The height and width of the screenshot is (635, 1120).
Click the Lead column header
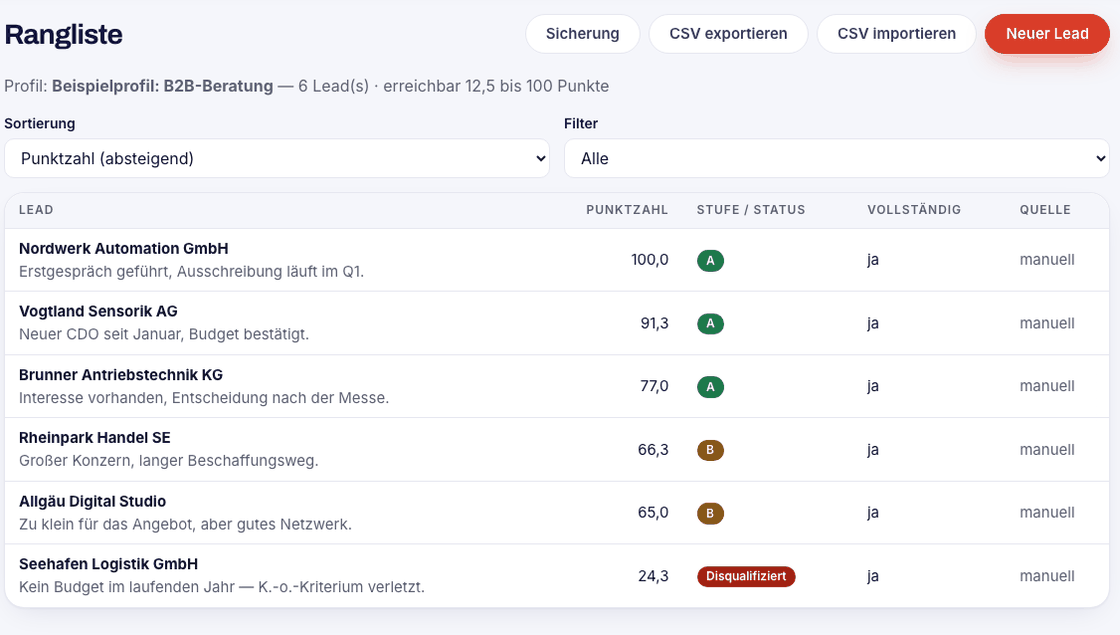coord(36,210)
